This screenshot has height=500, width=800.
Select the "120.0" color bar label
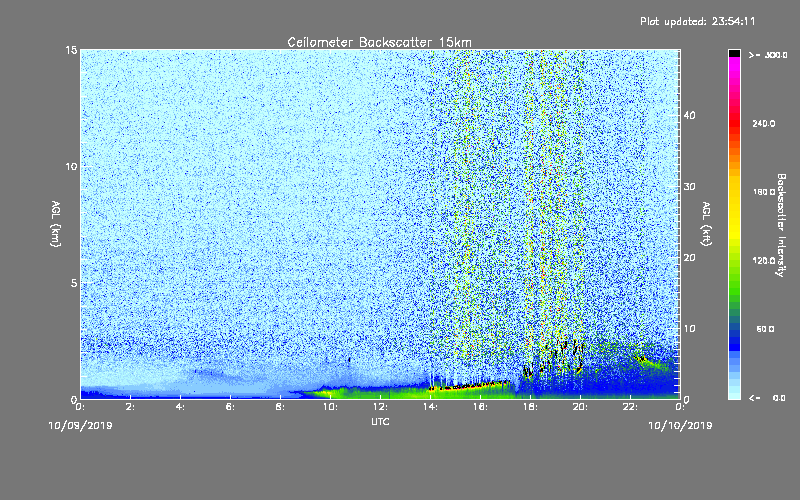[764, 260]
